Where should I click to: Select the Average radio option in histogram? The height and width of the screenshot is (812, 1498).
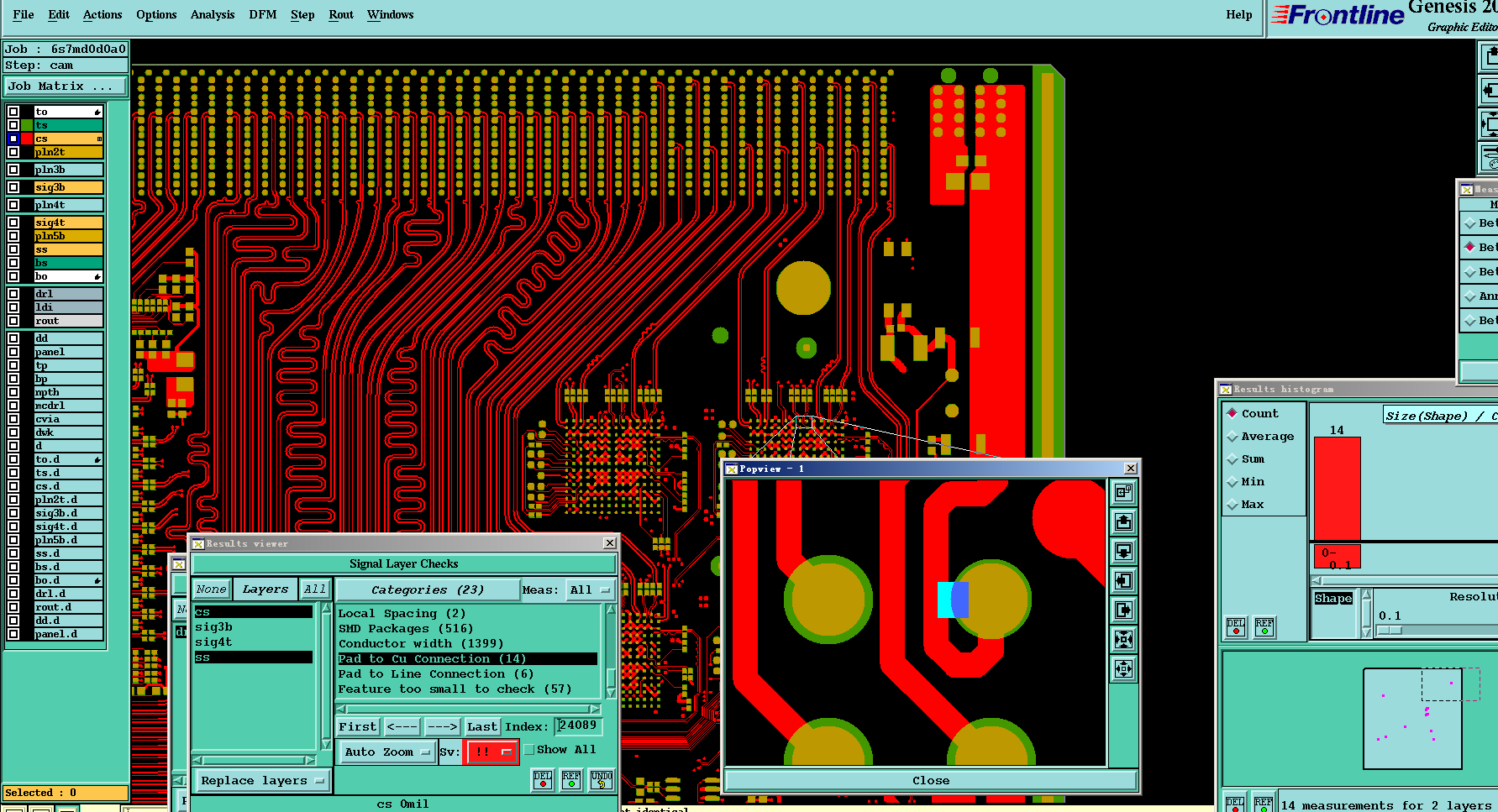point(1233,437)
